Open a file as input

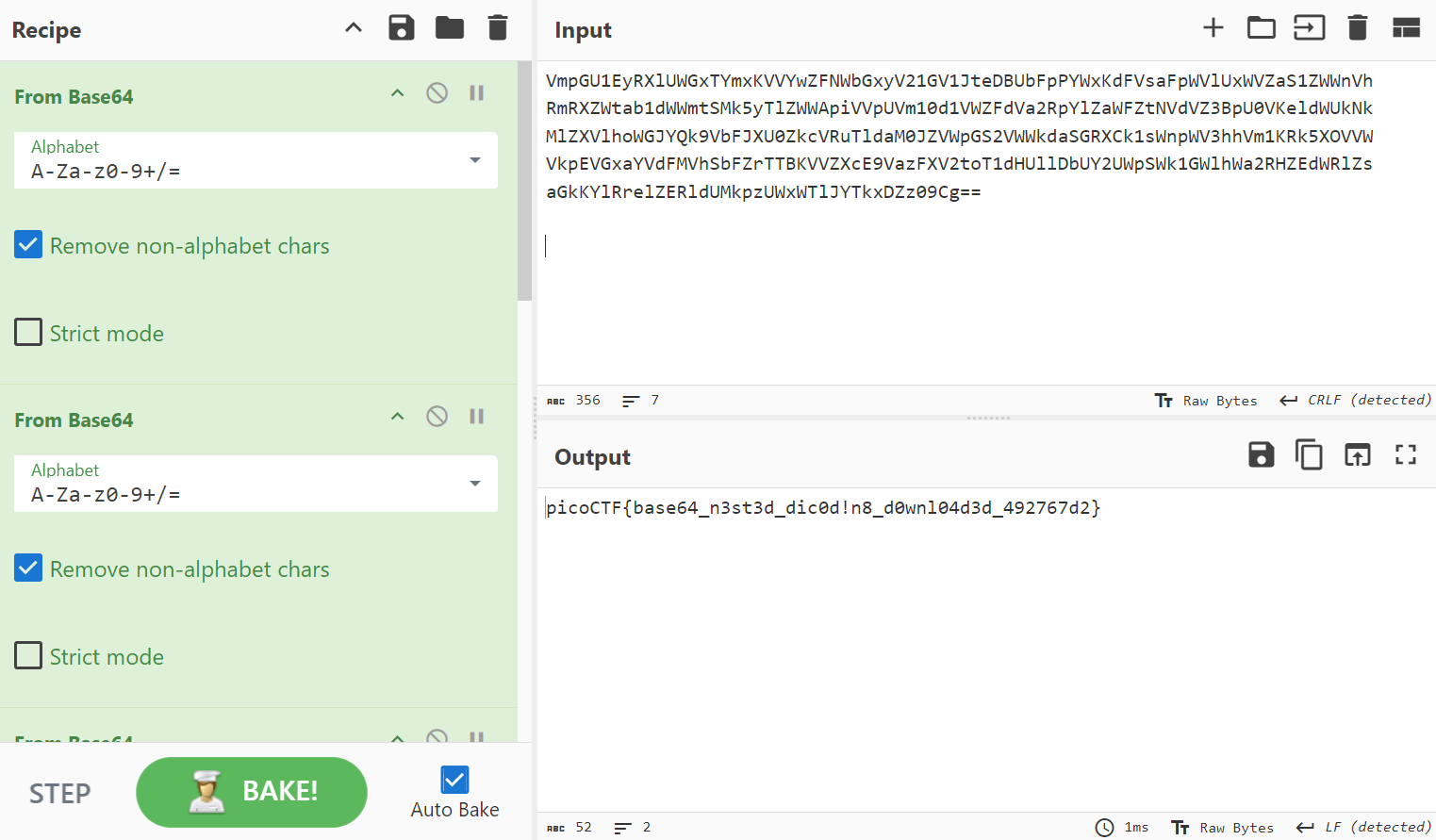coord(1261,28)
